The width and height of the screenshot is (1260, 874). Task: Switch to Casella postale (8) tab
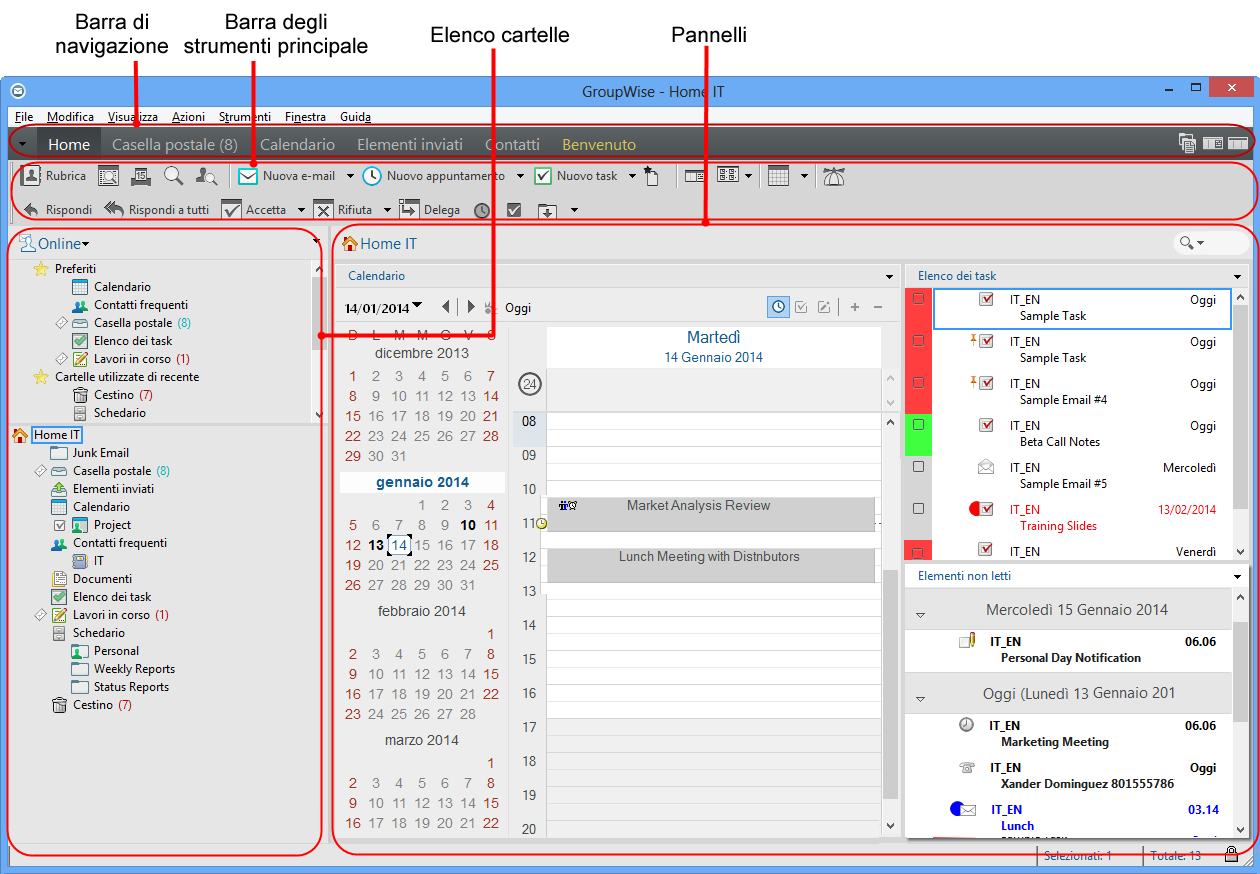(x=174, y=145)
